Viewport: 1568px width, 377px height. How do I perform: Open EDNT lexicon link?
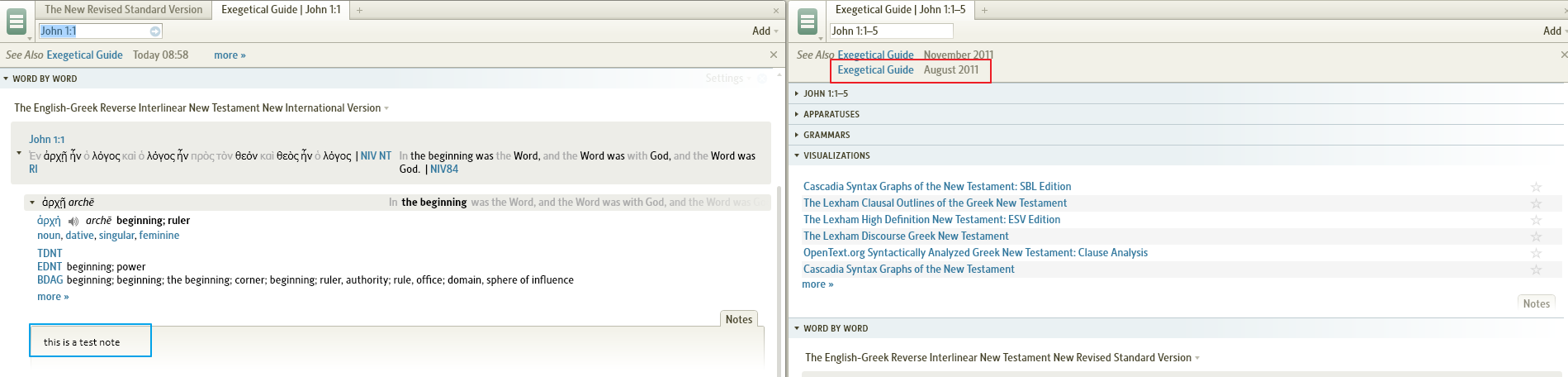[50, 267]
